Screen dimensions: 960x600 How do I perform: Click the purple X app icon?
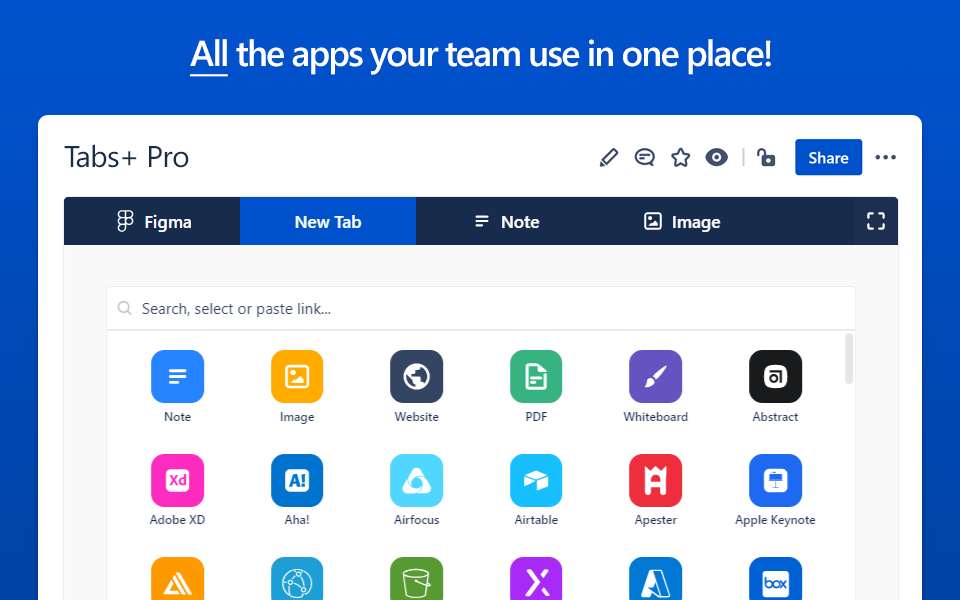click(x=536, y=579)
